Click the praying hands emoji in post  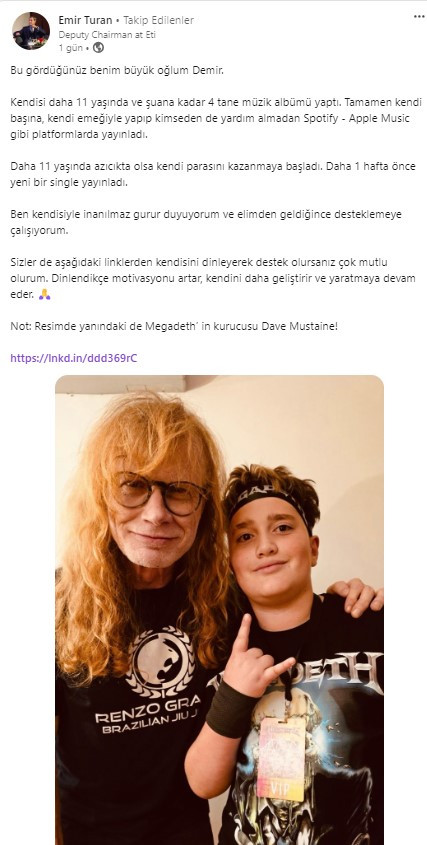click(x=45, y=295)
